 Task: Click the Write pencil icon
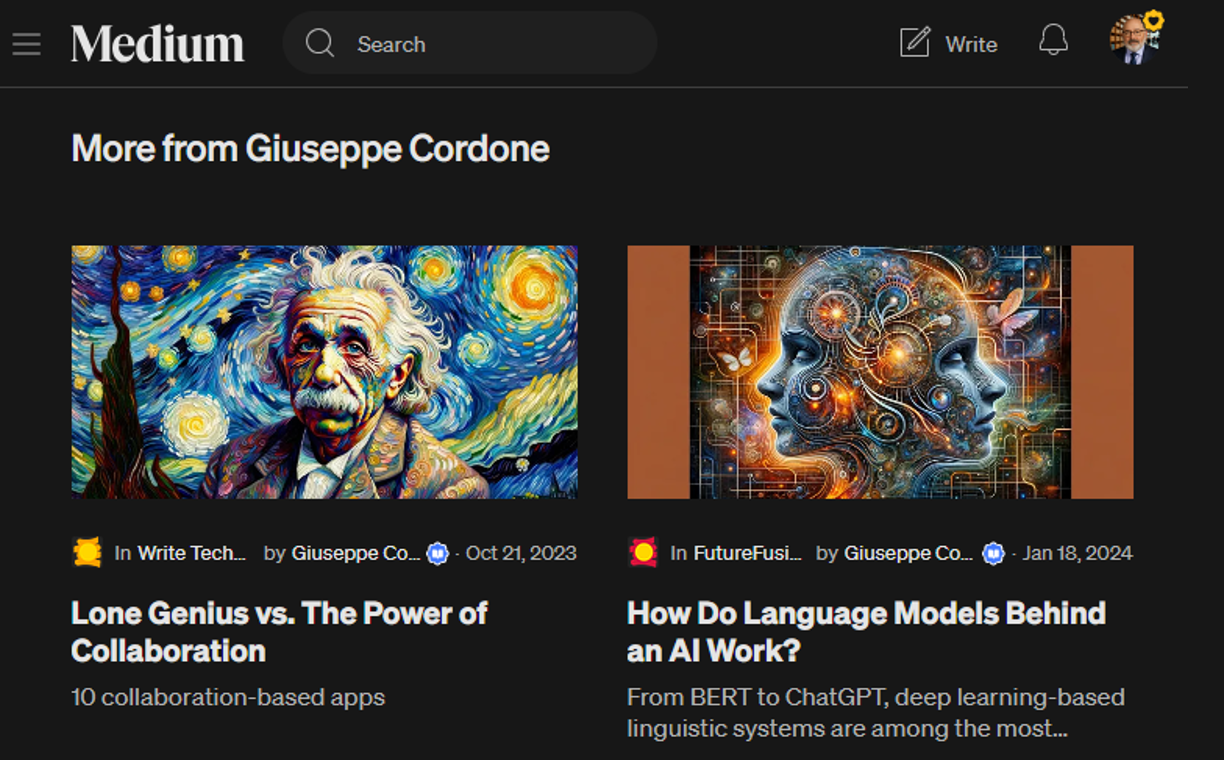[915, 43]
